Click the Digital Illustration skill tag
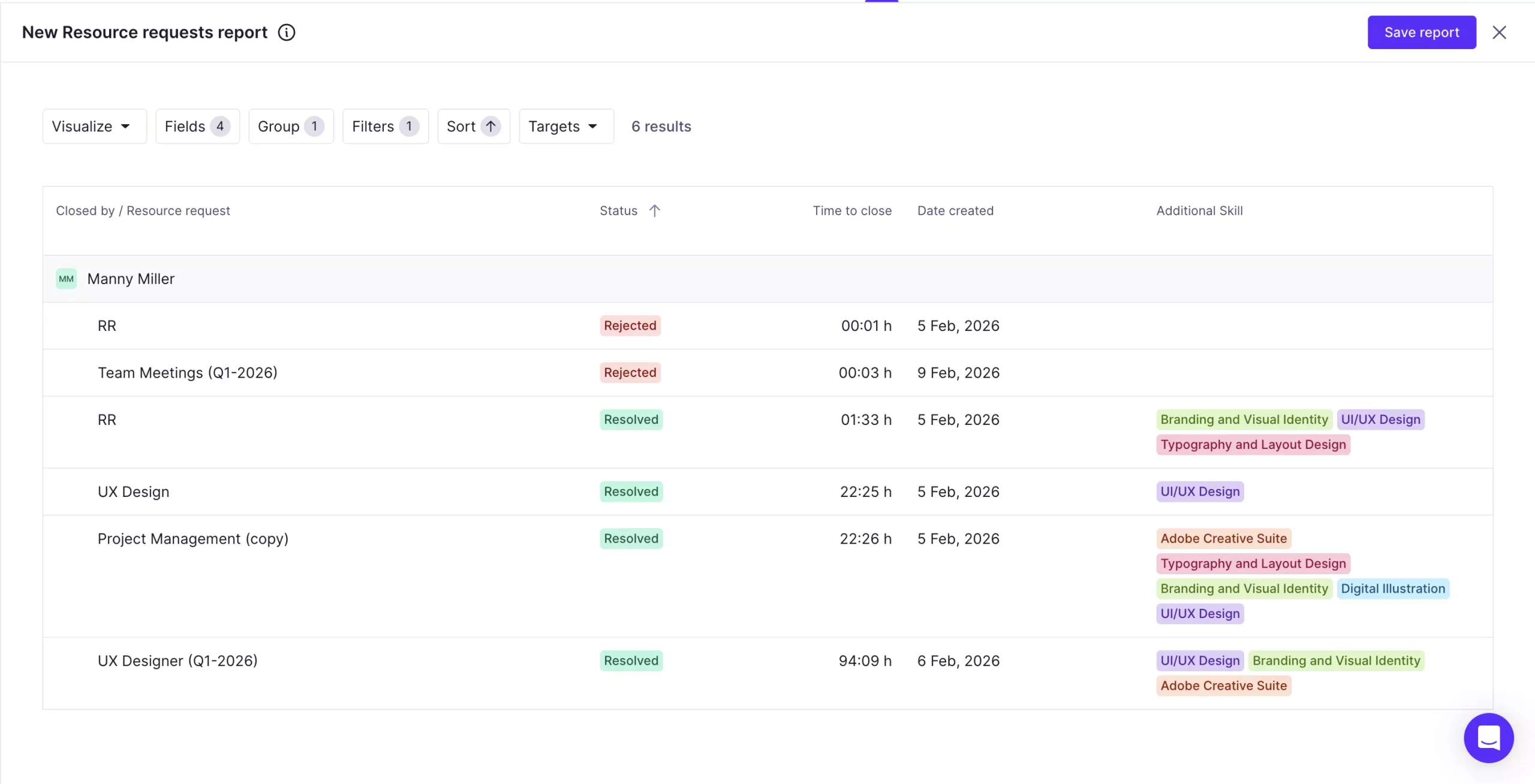 pyautogui.click(x=1392, y=589)
